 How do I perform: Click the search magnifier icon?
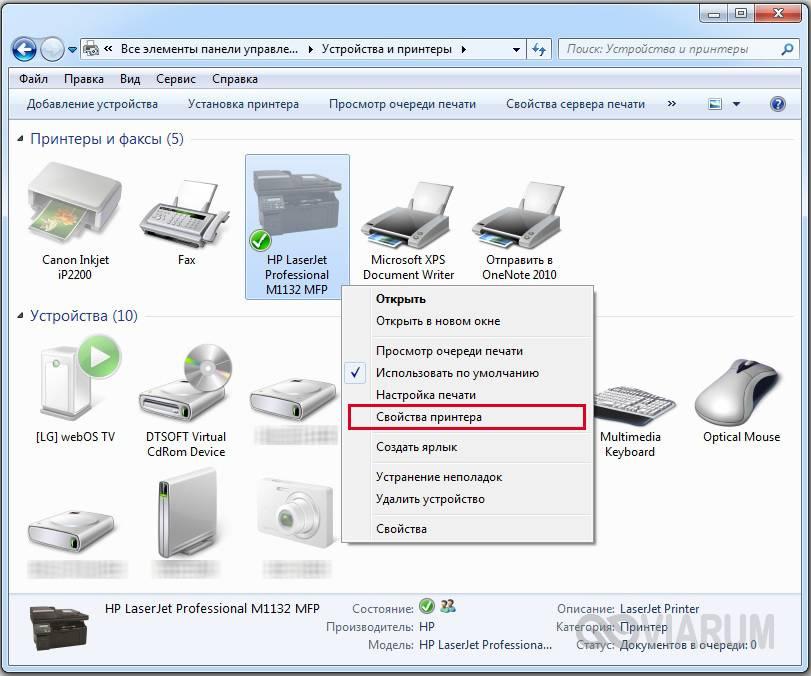787,49
